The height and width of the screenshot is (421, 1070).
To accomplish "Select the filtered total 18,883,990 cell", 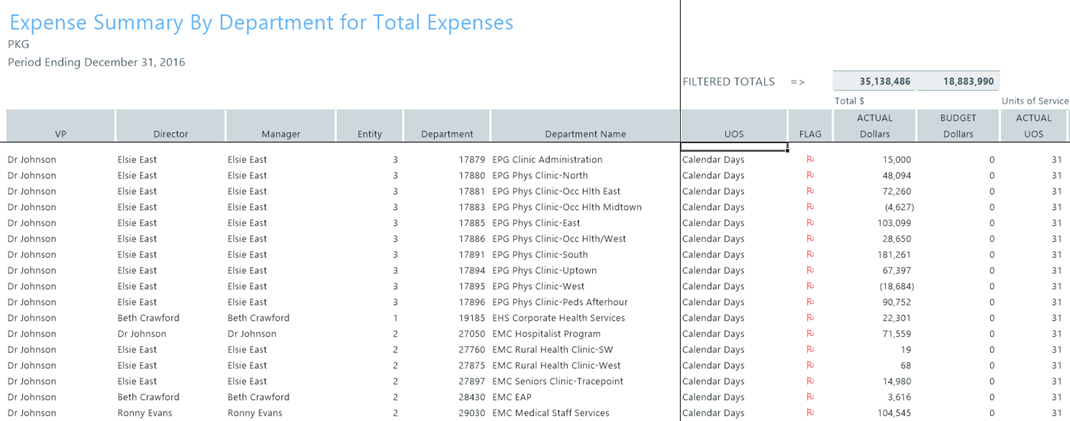I will [x=958, y=82].
